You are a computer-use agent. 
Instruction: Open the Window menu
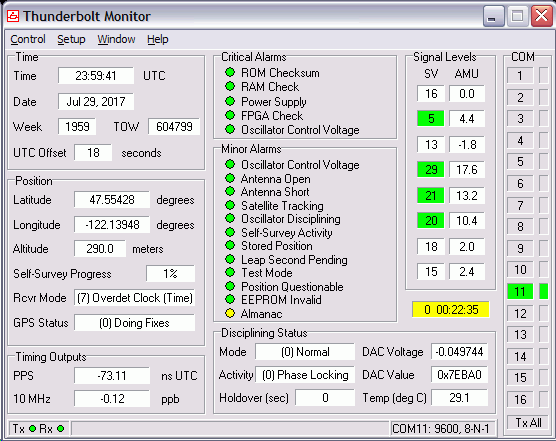tap(116, 39)
